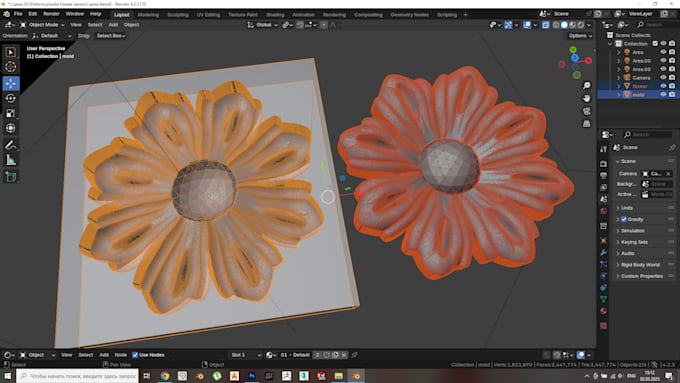Pick the Scale tool
Image resolution: width=680 pixels, height=383 pixels.
[11, 113]
